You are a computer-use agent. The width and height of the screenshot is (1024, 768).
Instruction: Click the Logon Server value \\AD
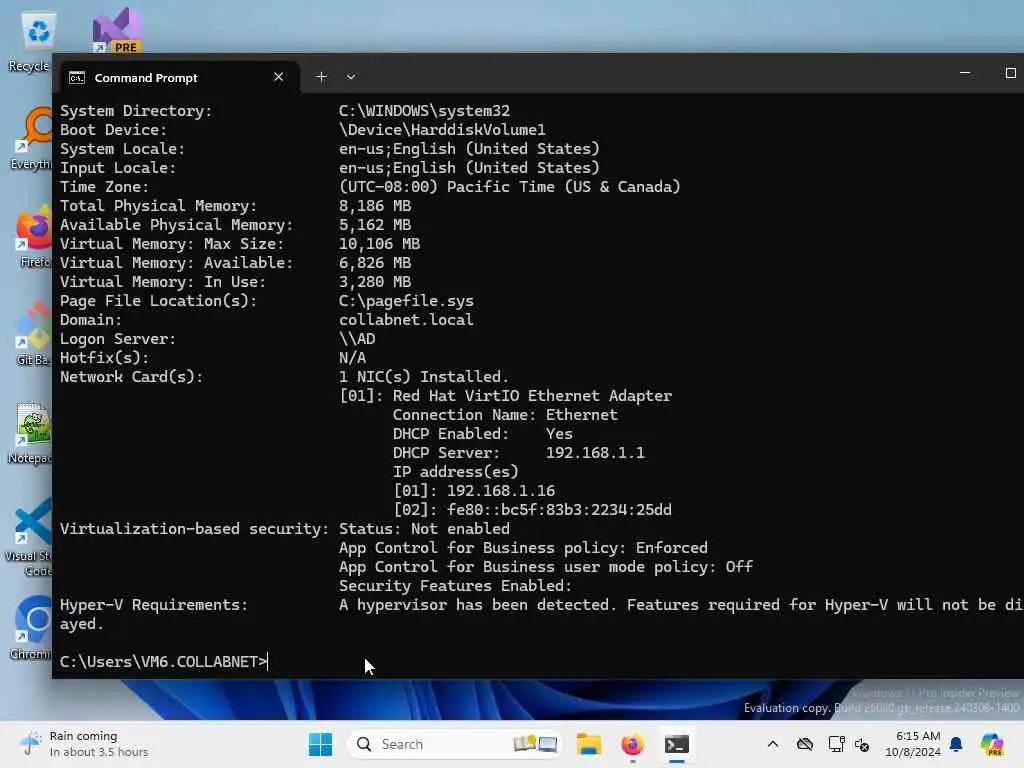[357, 339]
